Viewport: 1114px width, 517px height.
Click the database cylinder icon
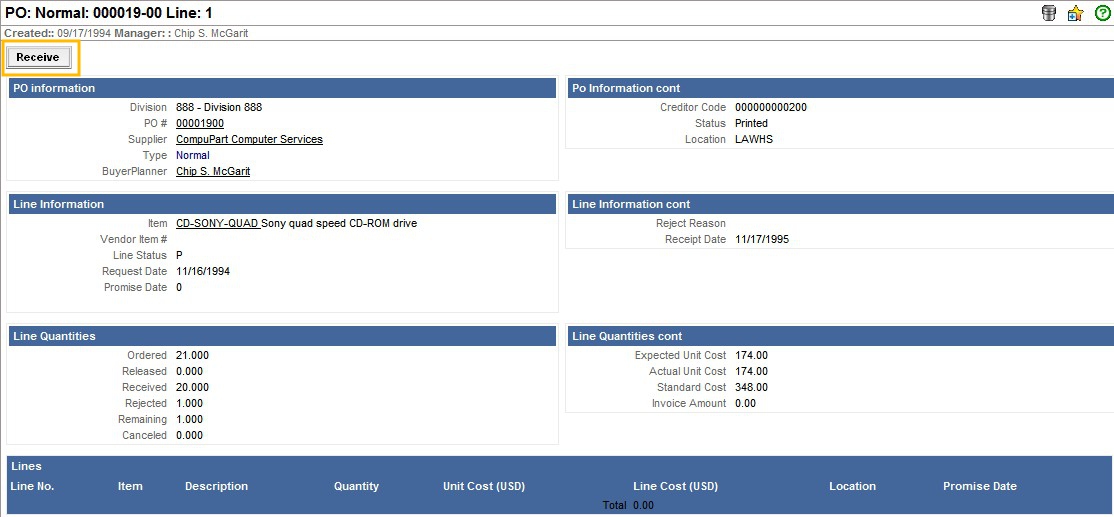[x=1049, y=13]
